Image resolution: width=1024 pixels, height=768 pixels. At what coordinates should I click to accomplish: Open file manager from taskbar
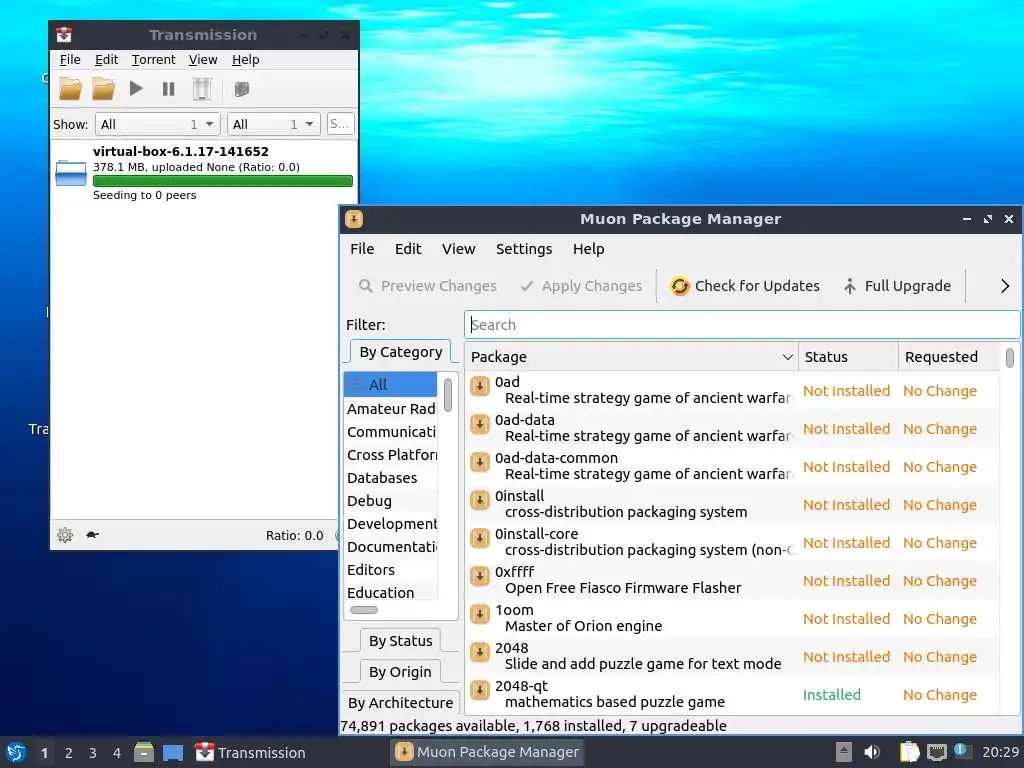(x=144, y=752)
